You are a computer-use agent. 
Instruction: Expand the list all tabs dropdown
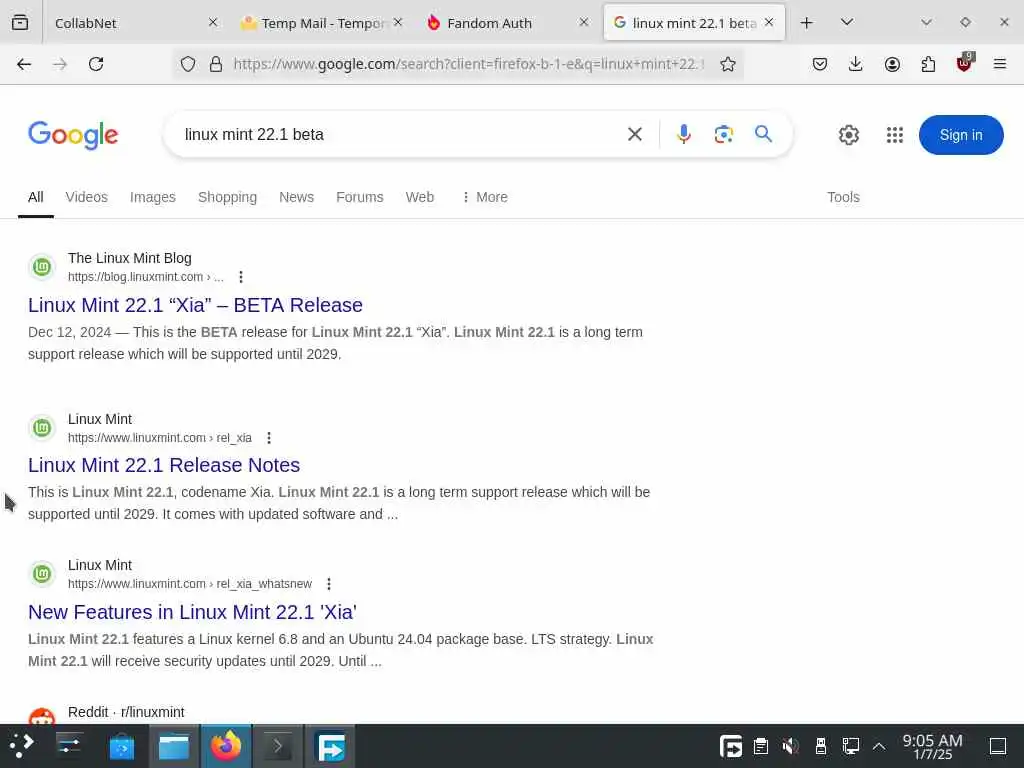pyautogui.click(x=847, y=22)
